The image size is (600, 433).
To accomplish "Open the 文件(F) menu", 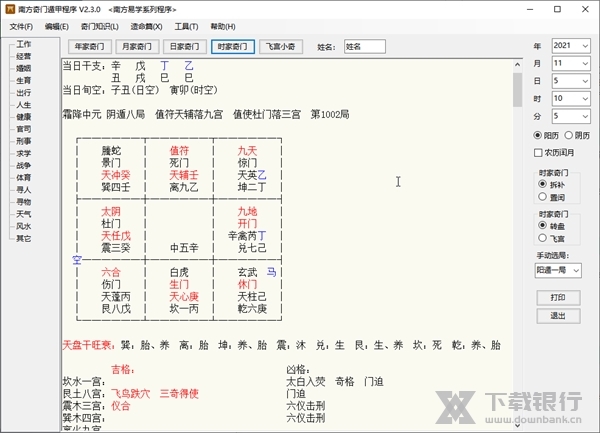I will pos(21,27).
